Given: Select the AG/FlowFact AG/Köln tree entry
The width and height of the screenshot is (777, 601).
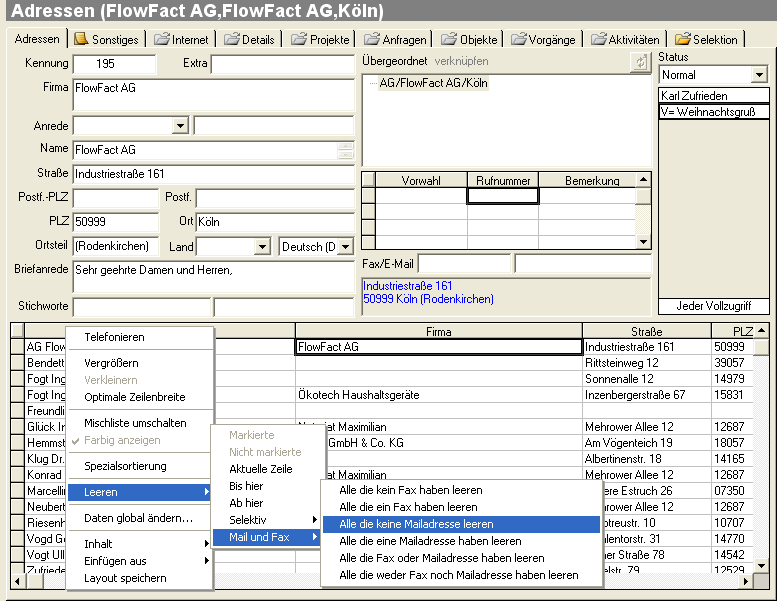Looking at the screenshot, I should [x=433, y=83].
